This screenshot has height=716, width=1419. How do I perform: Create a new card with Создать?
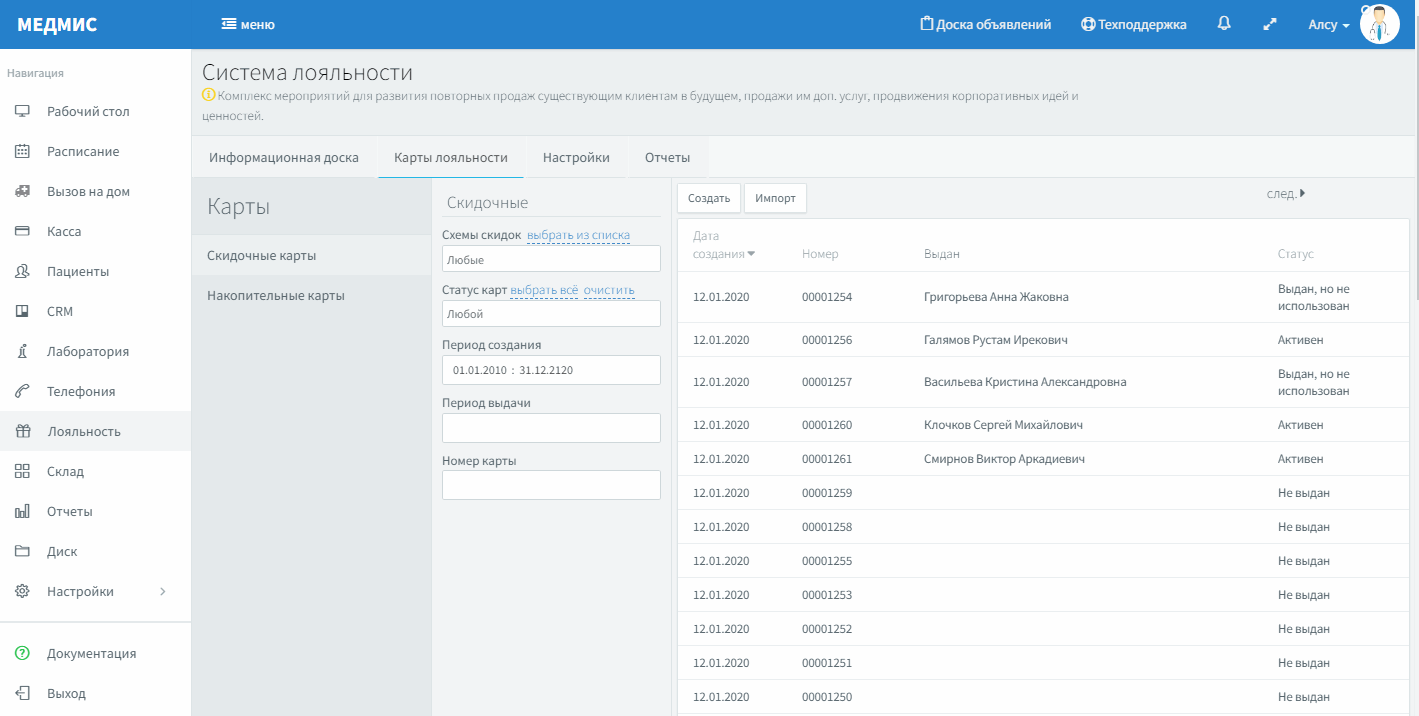click(709, 198)
